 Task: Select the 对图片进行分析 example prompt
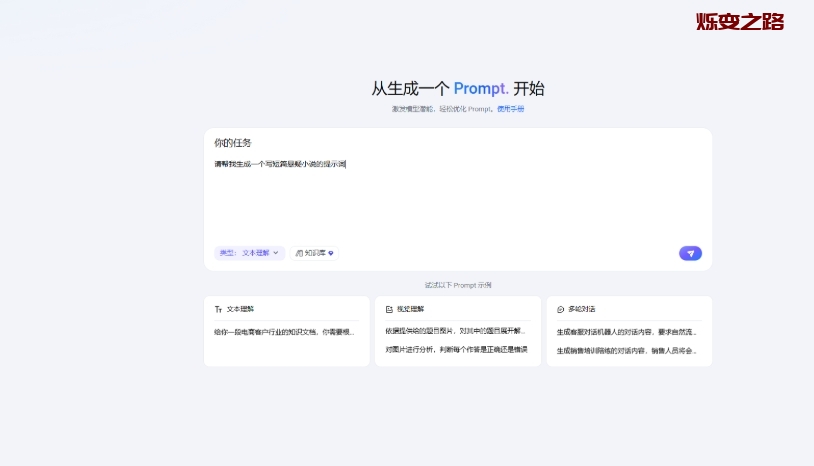(456, 350)
